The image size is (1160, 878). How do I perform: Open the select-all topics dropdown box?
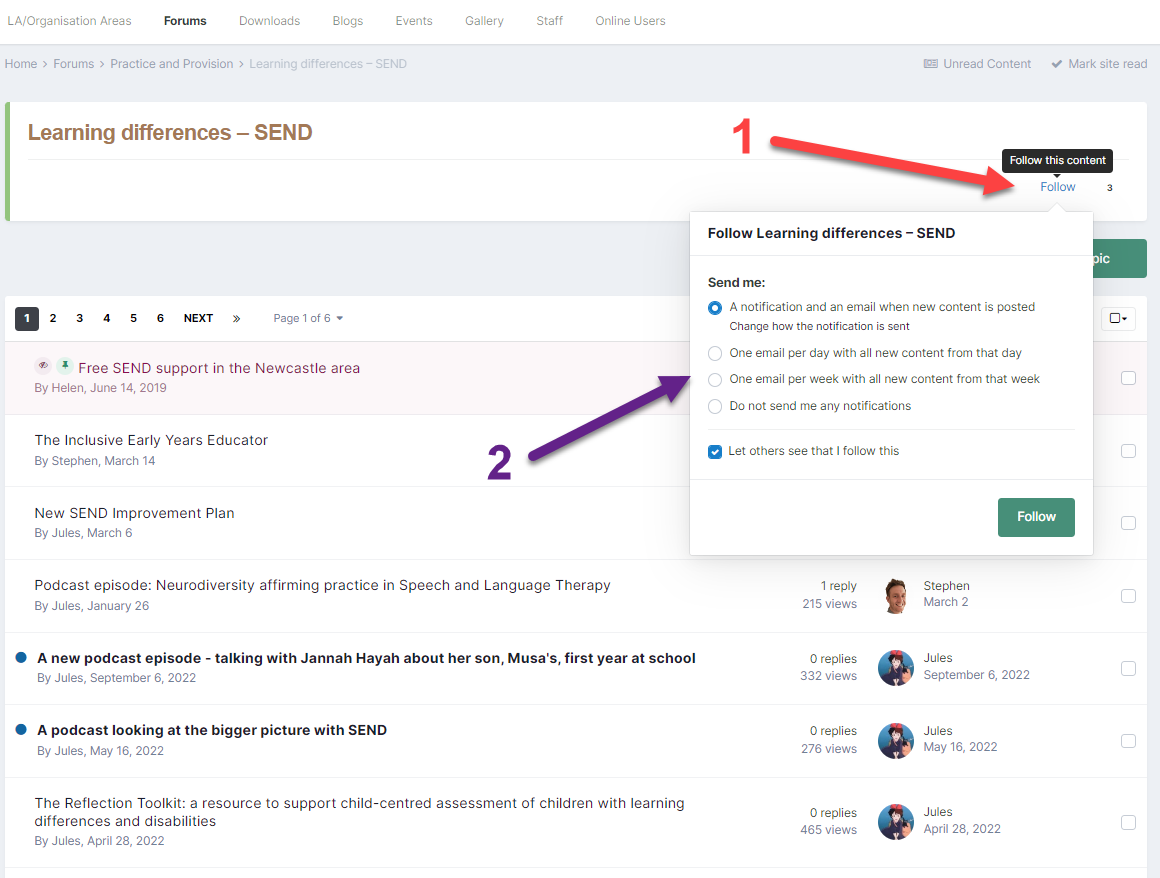click(1118, 319)
